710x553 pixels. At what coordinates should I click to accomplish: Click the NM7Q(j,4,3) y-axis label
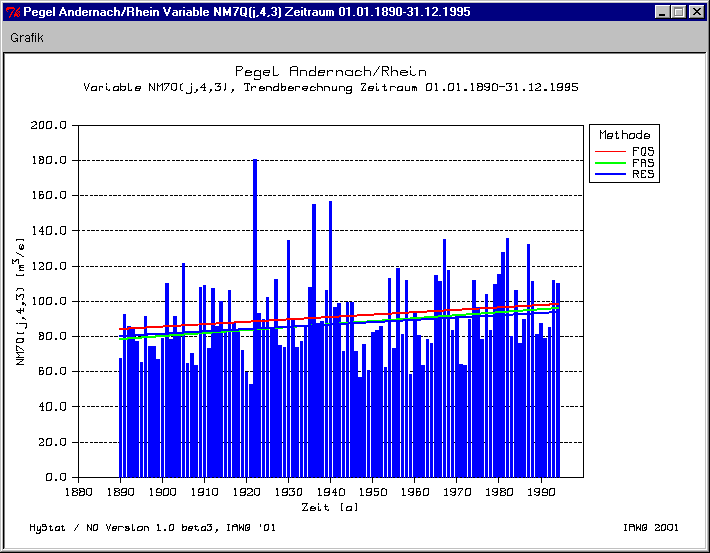[20, 301]
